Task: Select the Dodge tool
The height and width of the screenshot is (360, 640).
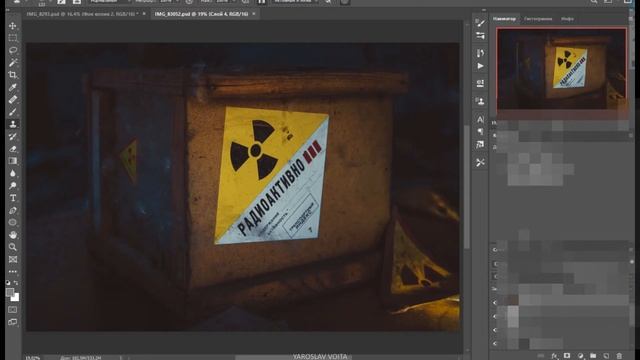Action: point(13,186)
